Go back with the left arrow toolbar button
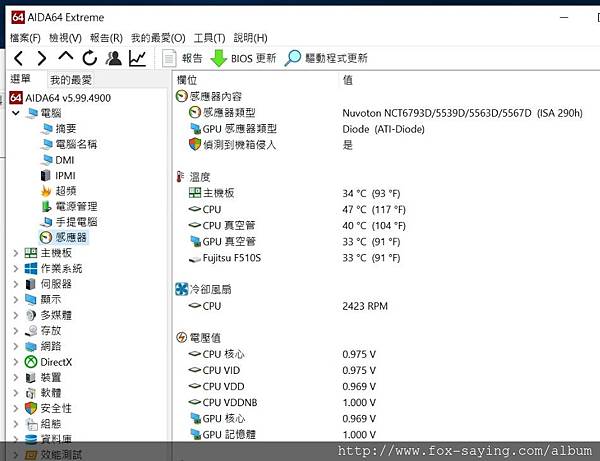 pos(18,58)
